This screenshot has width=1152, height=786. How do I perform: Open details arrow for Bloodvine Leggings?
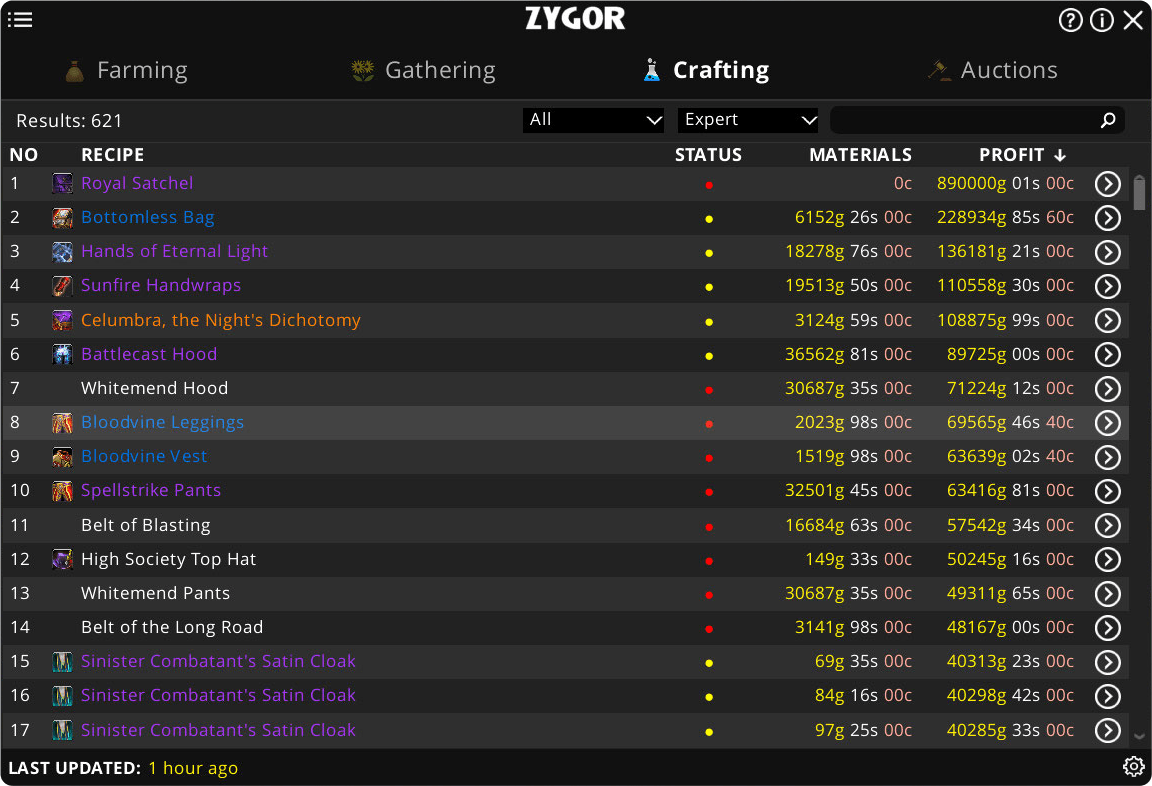pos(1107,422)
